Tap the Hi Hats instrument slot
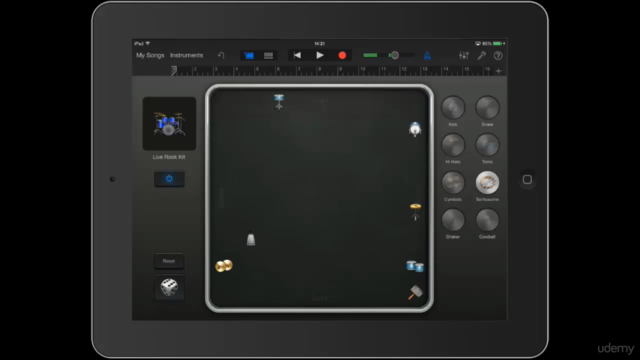This screenshot has height=360, width=640. coord(453,145)
